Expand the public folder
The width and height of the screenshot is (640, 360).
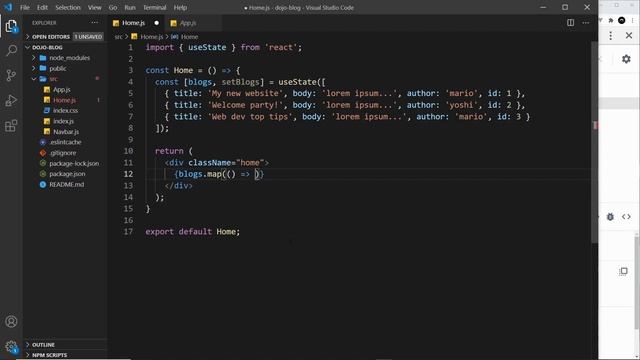(x=58, y=69)
